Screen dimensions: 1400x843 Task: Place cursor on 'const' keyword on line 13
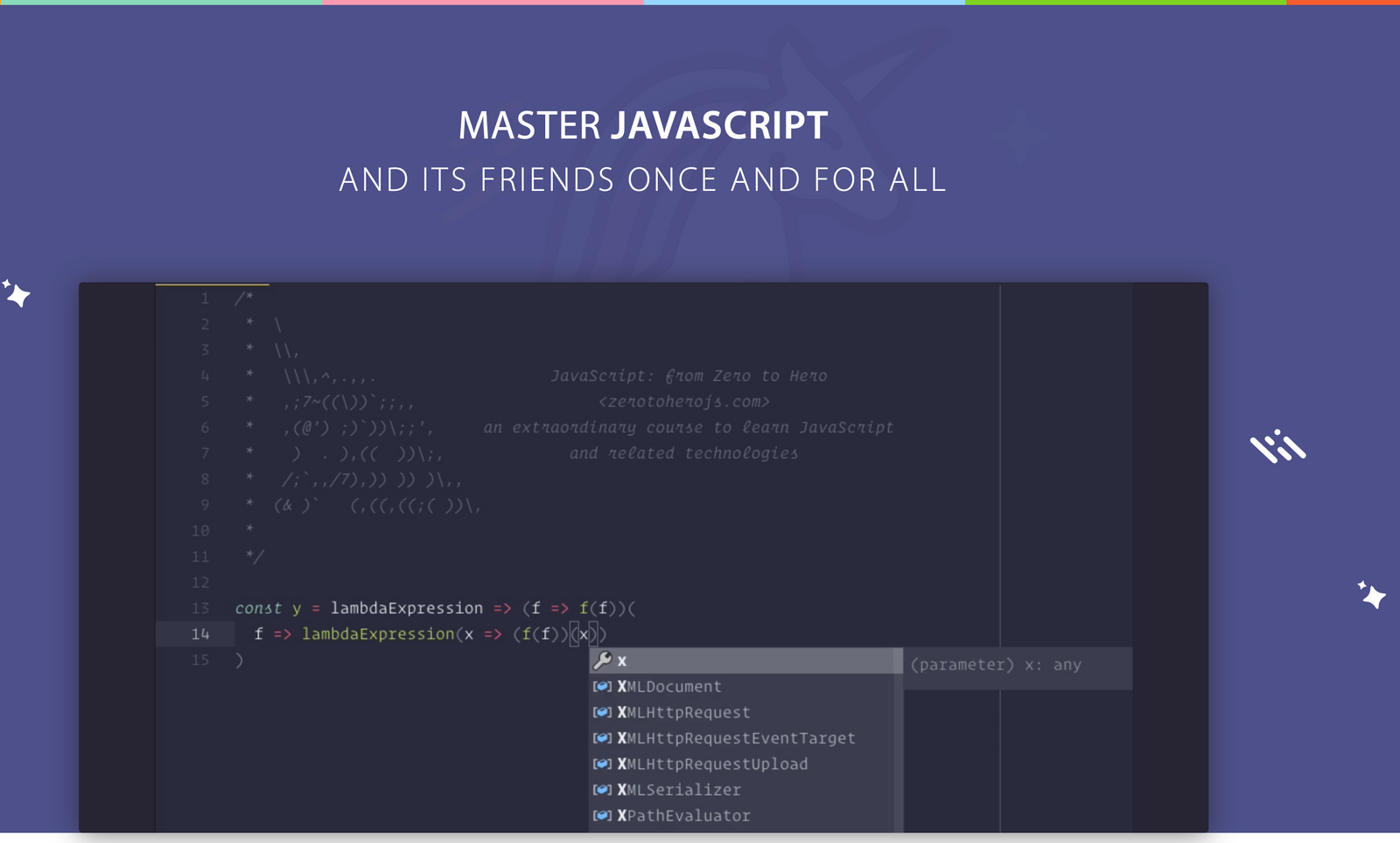point(258,608)
